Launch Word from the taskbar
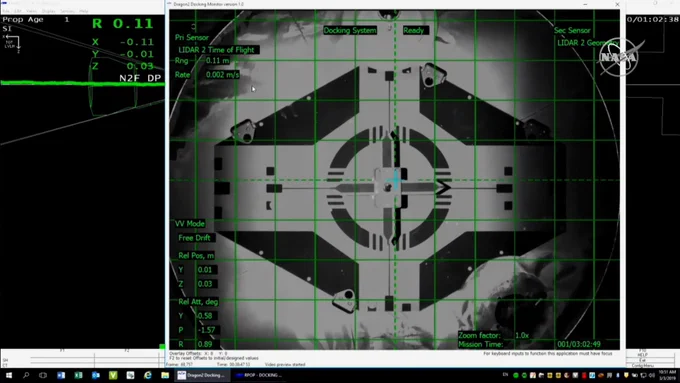Image resolution: width=680 pixels, height=383 pixels. click(x=61, y=375)
